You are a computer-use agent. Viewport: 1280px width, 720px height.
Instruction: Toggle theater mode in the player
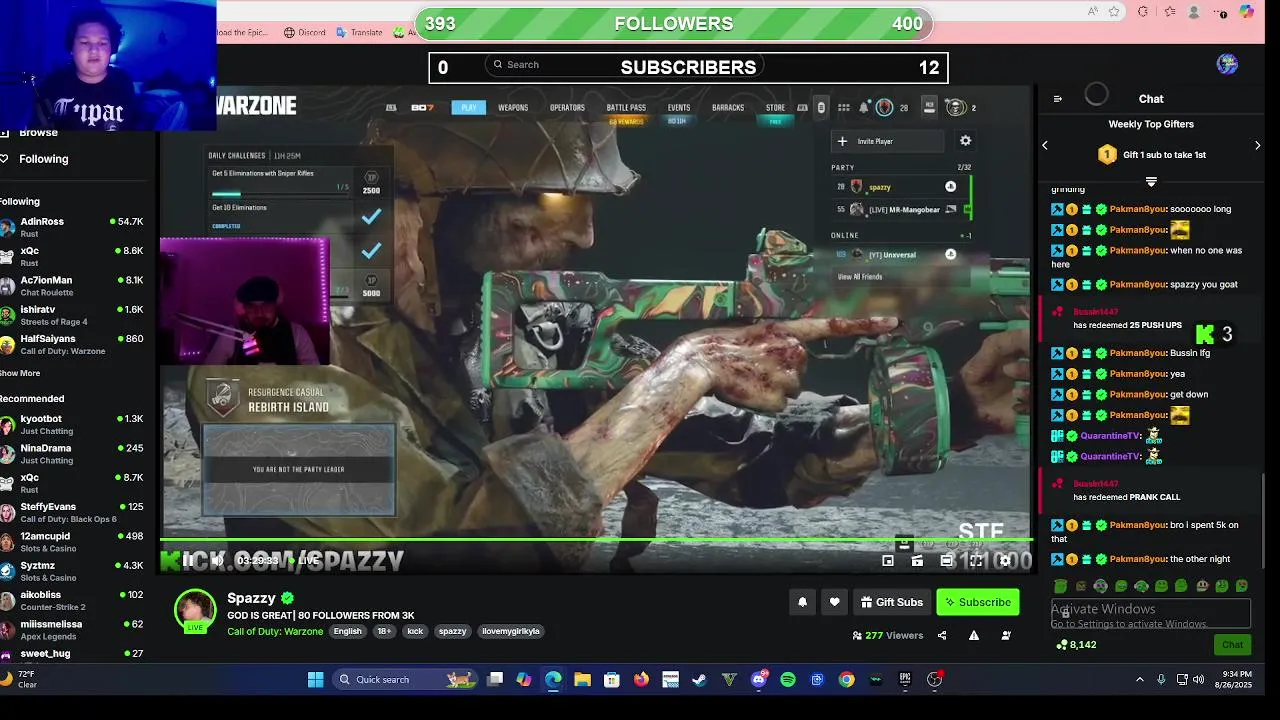946,561
